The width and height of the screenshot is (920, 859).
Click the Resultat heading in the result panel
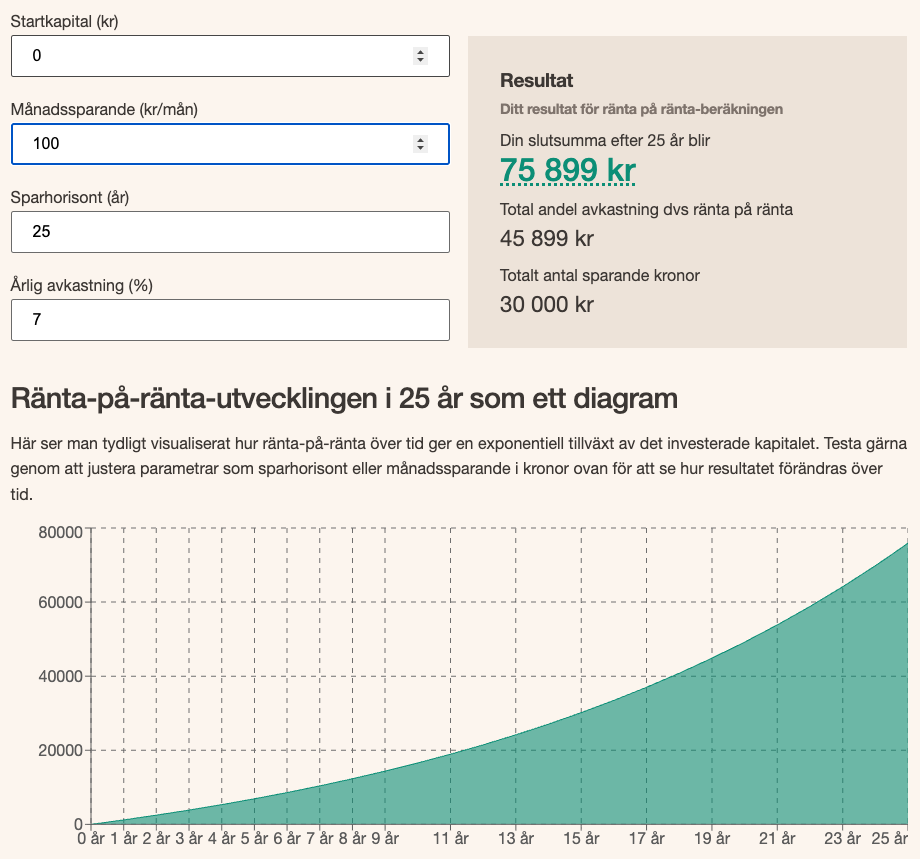click(536, 81)
